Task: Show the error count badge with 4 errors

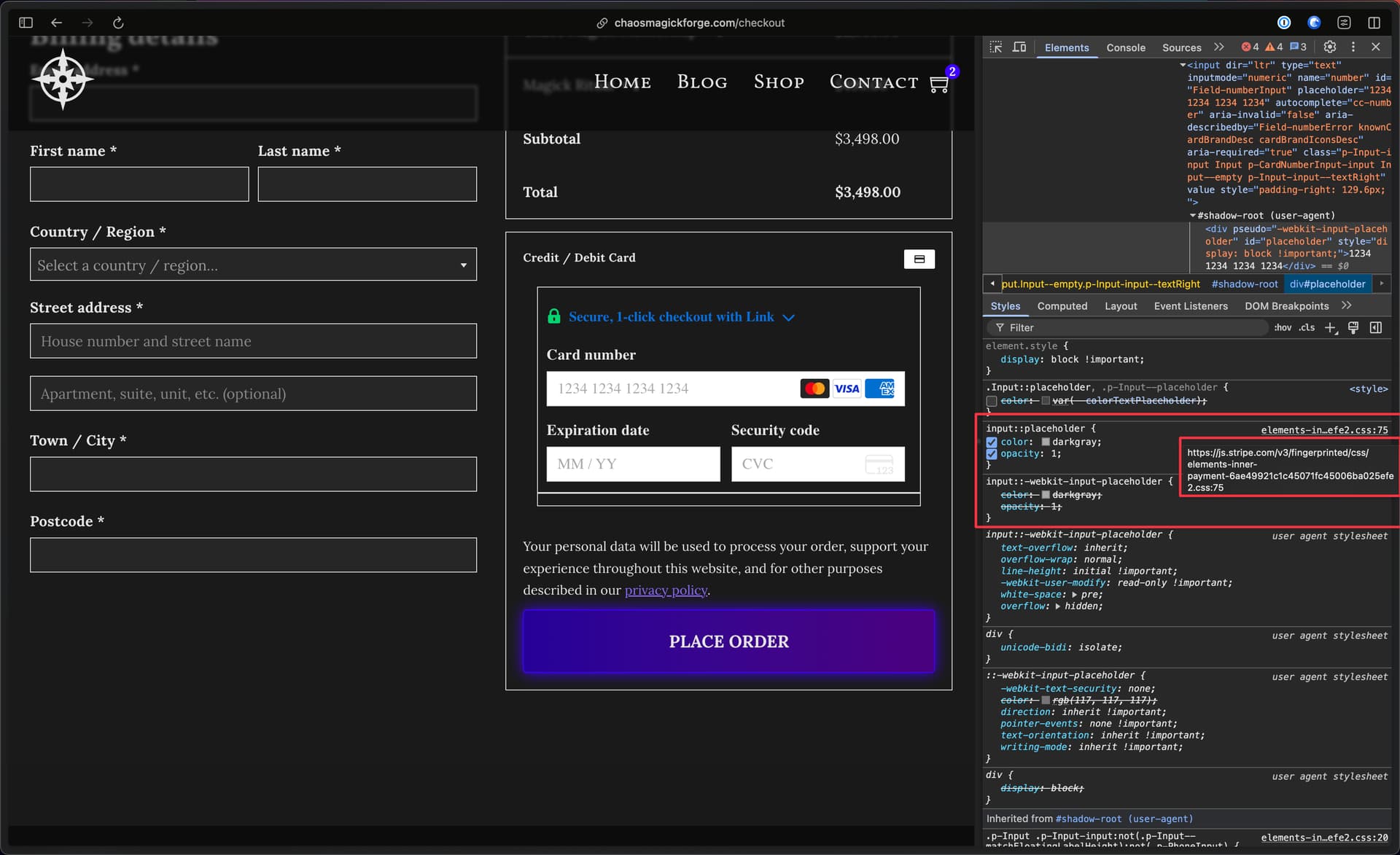Action: pyautogui.click(x=1250, y=47)
